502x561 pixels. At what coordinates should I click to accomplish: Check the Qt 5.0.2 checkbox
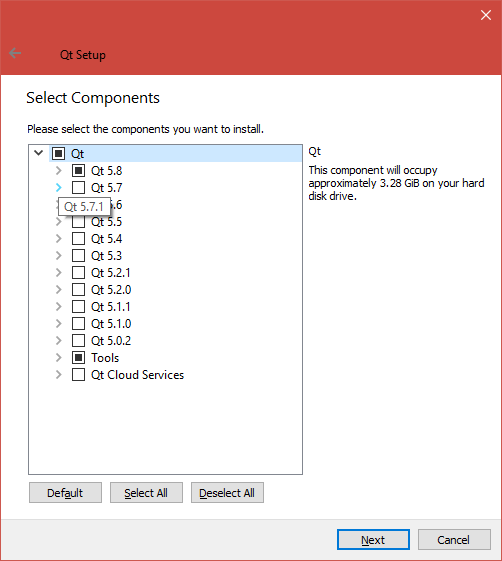[78, 341]
